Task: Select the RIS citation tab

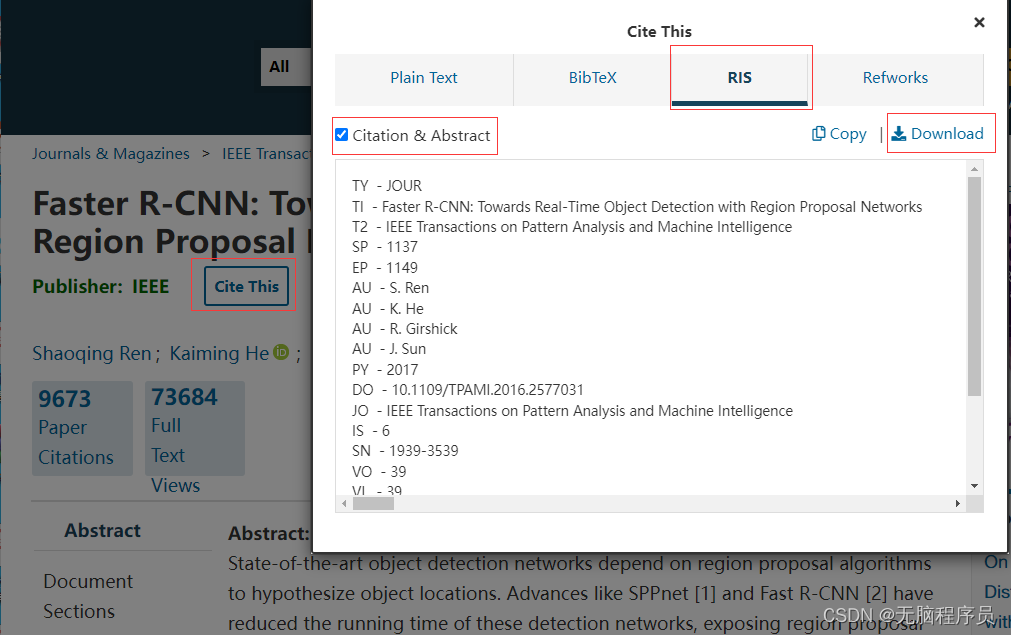Action: pyautogui.click(x=740, y=78)
